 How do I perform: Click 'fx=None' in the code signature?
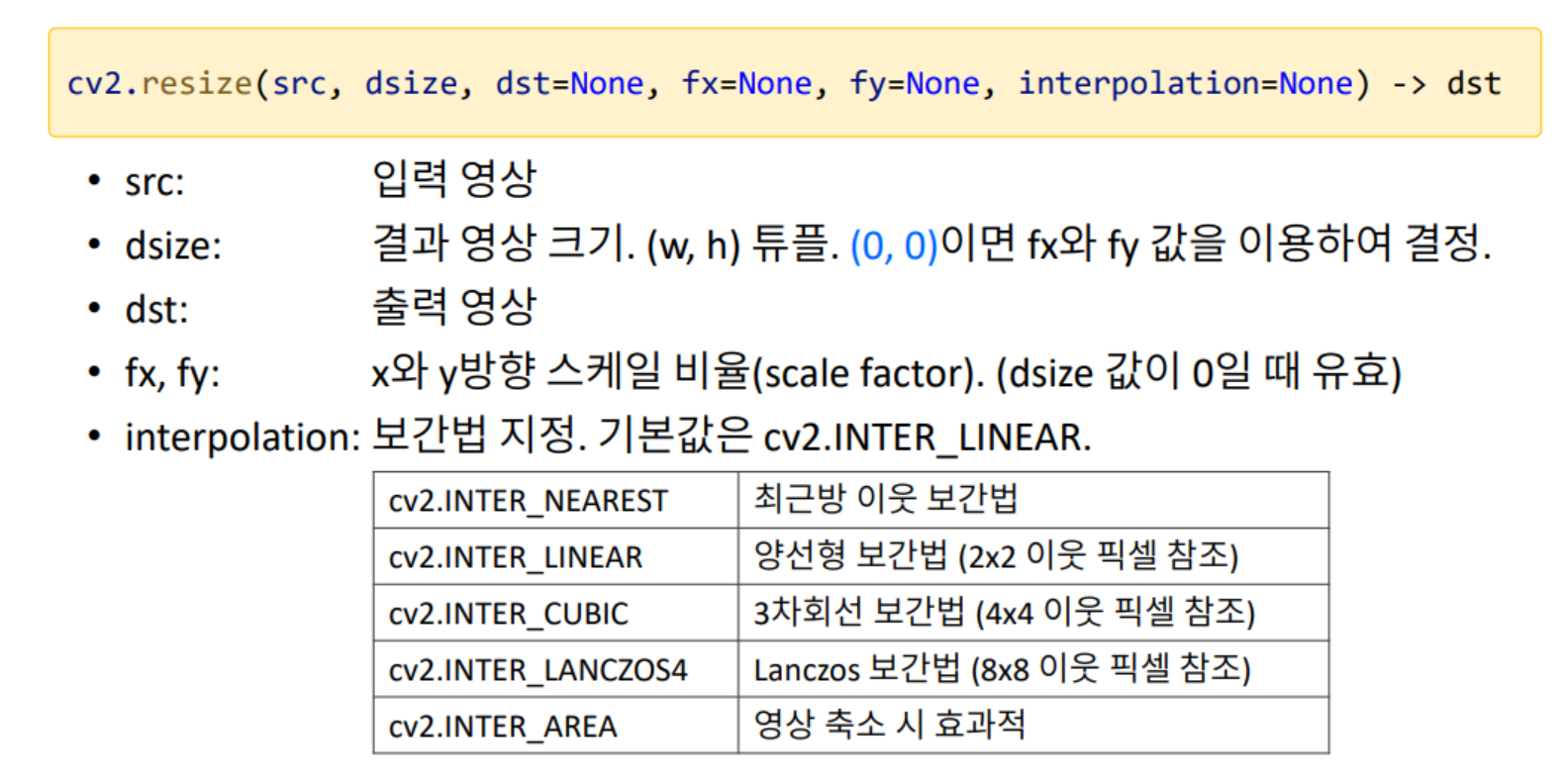(x=746, y=83)
